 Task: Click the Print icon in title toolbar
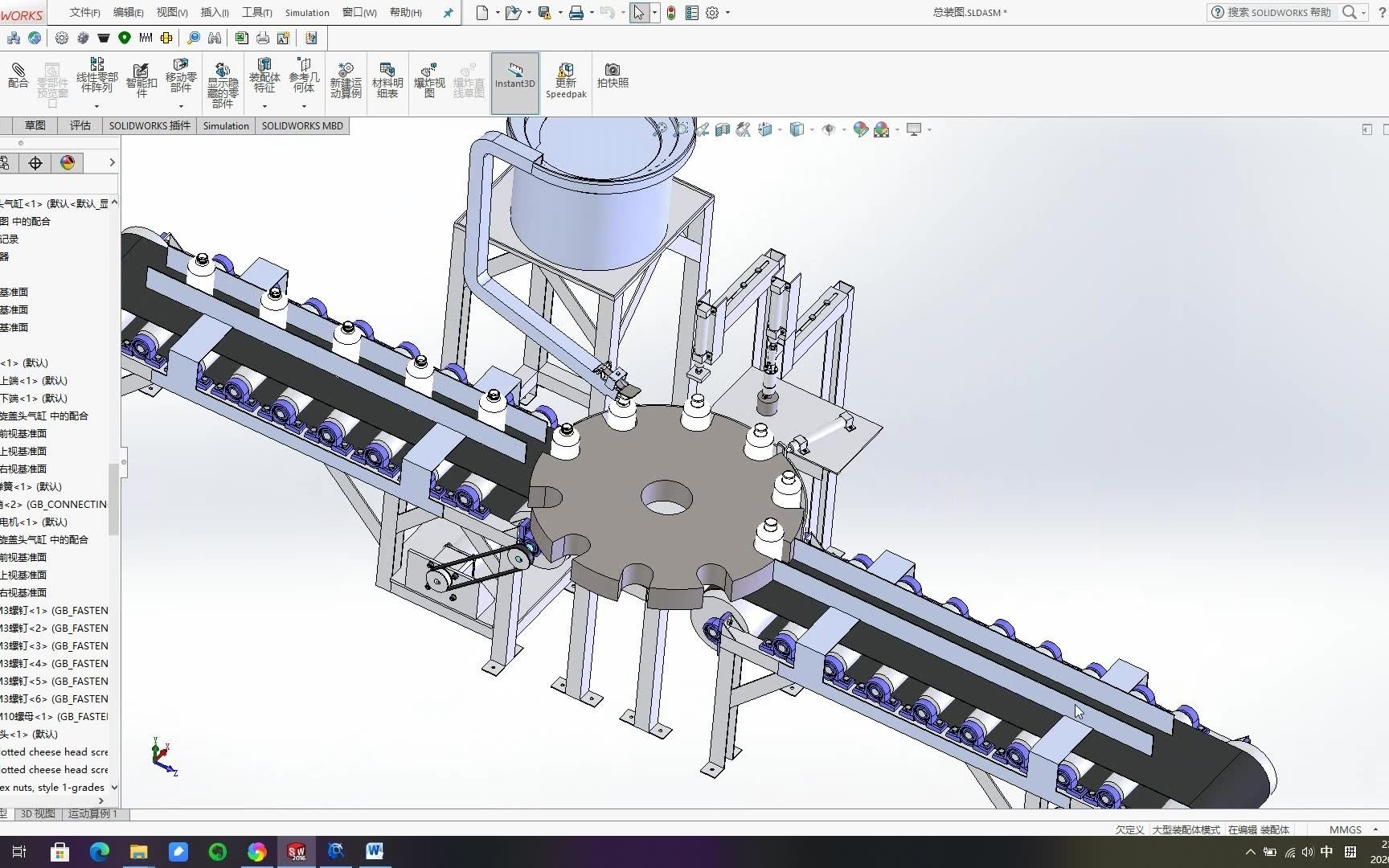(x=576, y=13)
